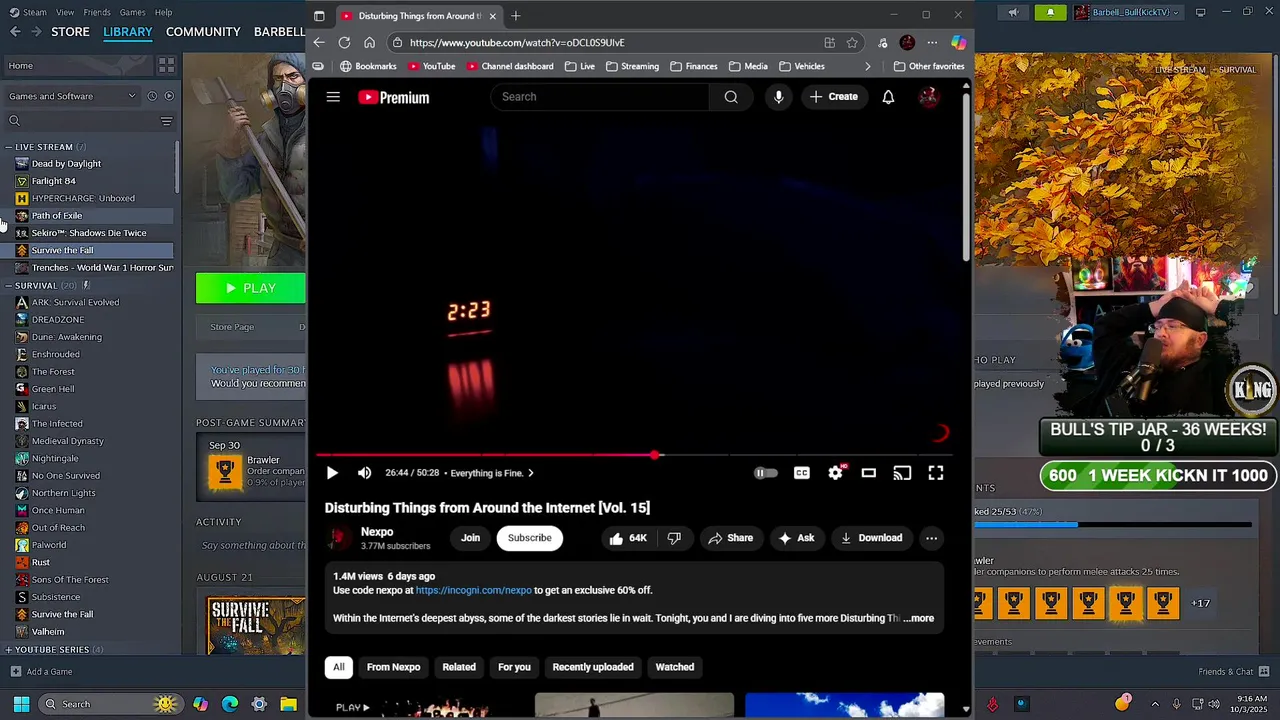Image resolution: width=1280 pixels, height=720 pixels.
Task: Open the 'Finances' bookmarks folder
Action: tap(693, 66)
